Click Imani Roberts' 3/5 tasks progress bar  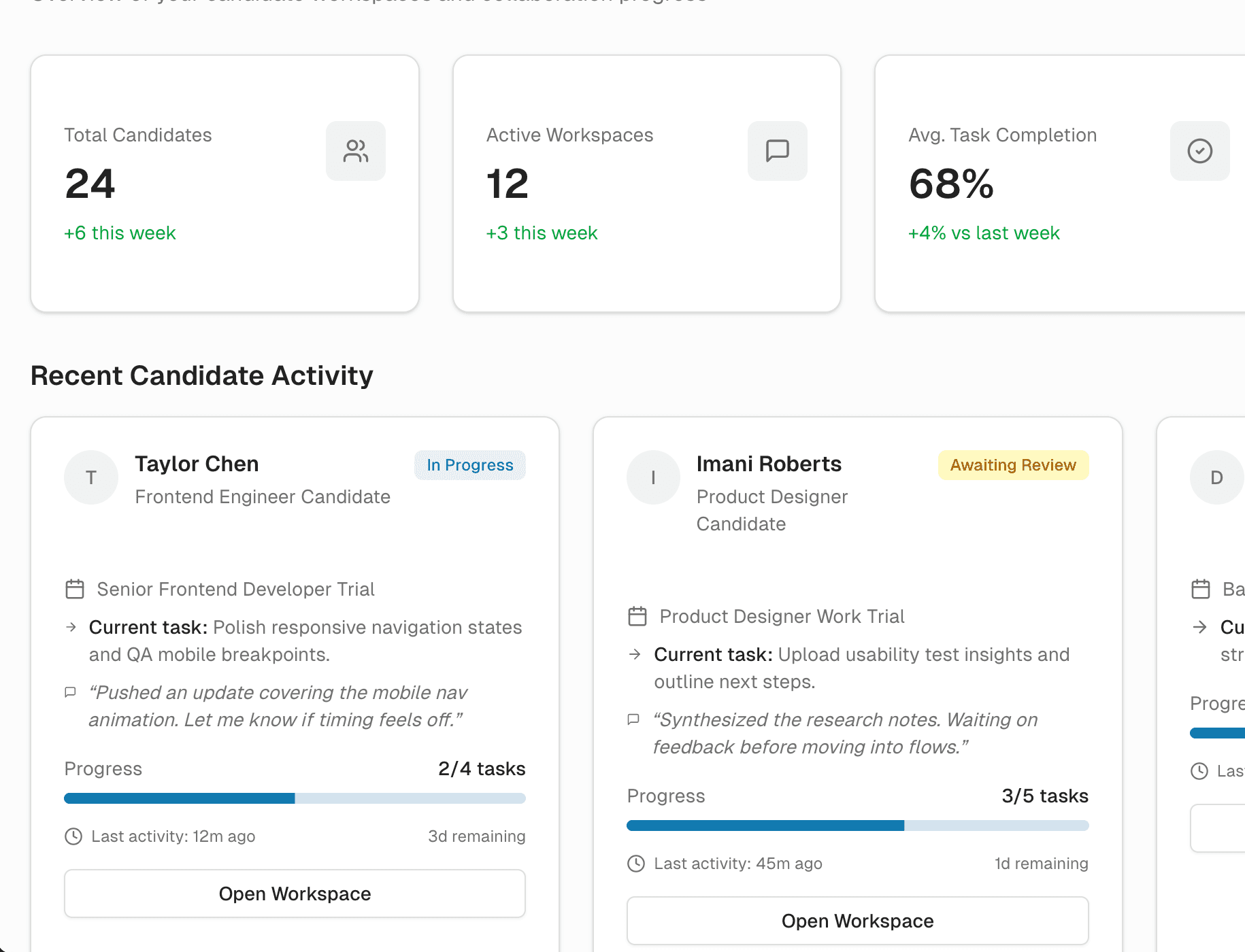coord(857,826)
